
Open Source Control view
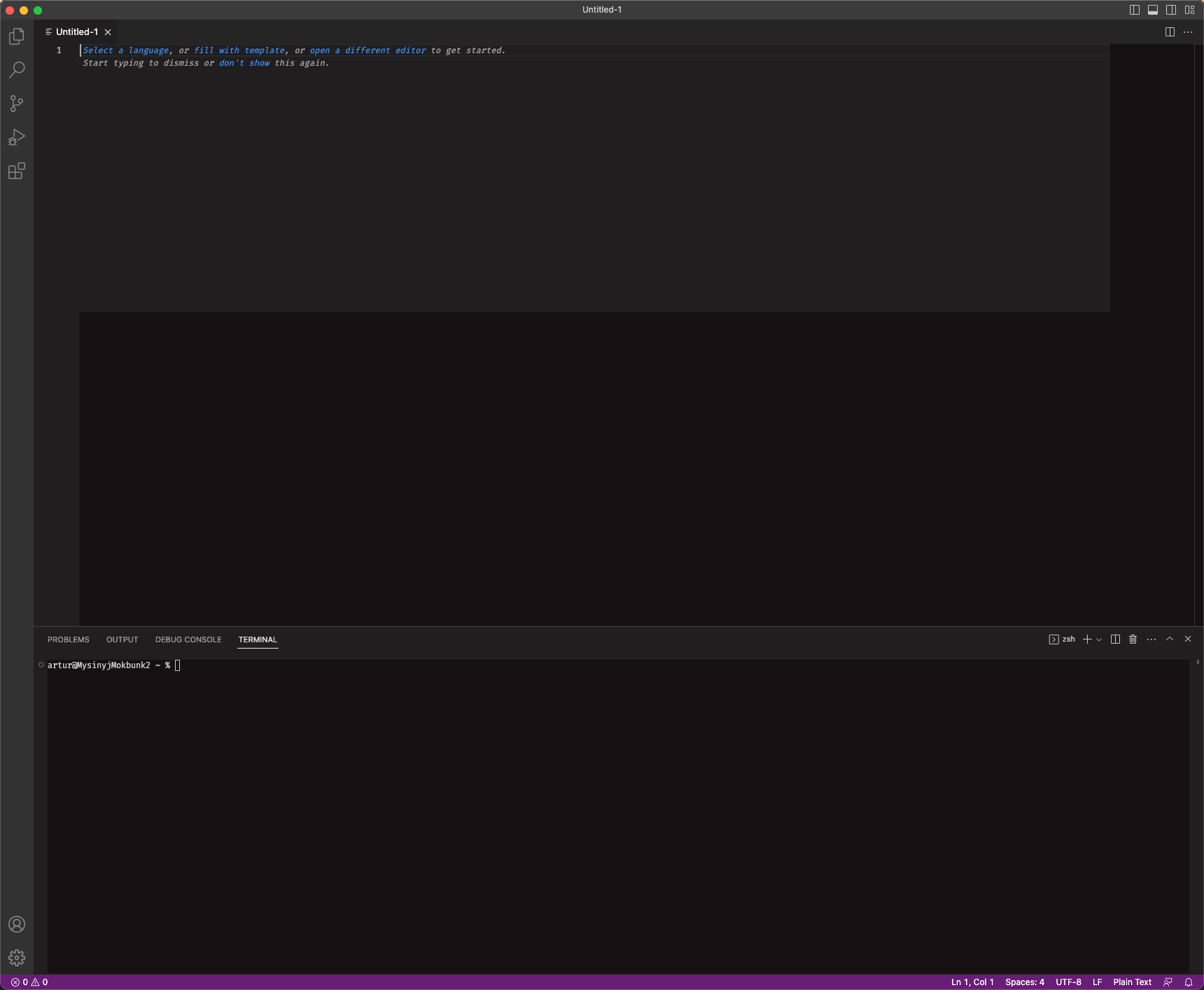(16, 104)
